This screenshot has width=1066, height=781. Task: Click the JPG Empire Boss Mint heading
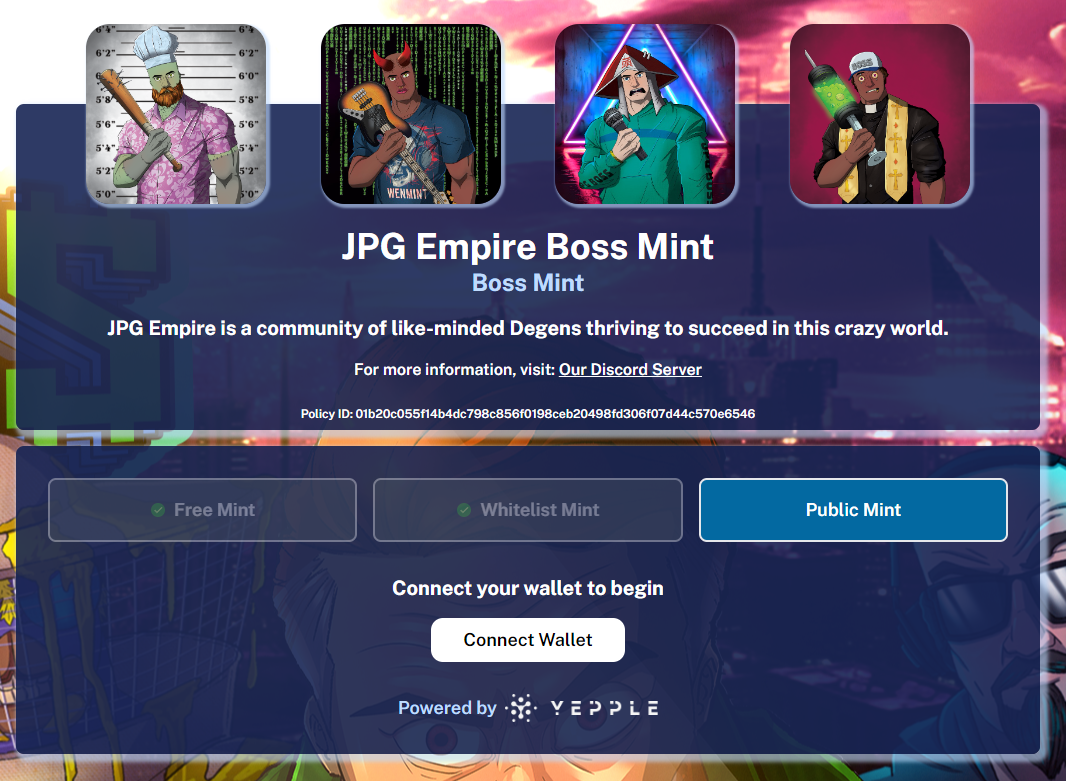coord(528,246)
